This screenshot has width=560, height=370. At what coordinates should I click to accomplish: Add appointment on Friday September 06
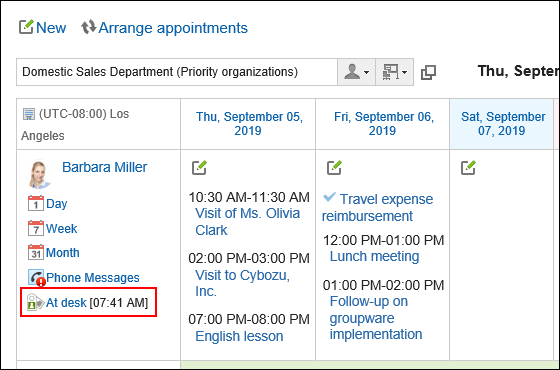click(334, 168)
